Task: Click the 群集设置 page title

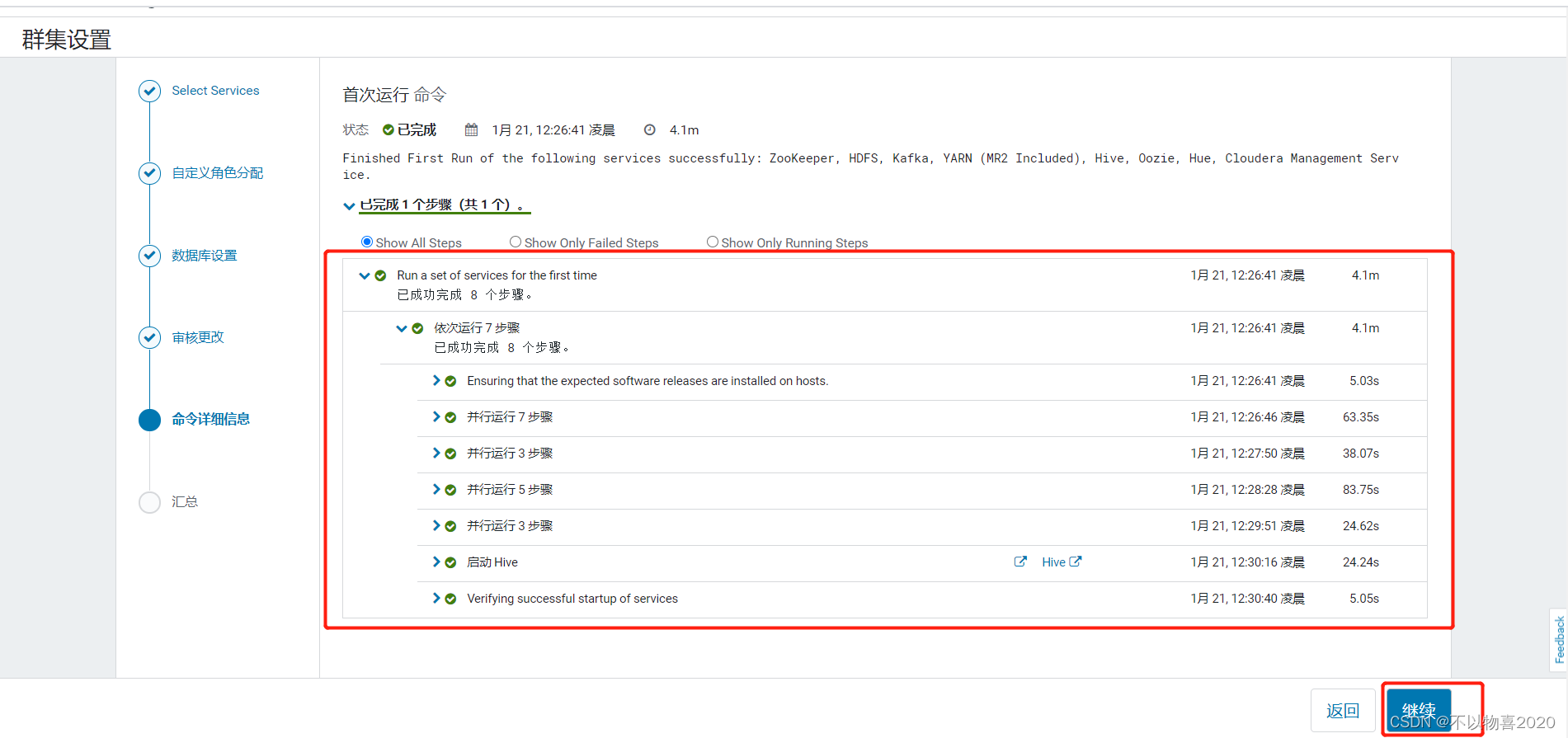Action: (67, 40)
